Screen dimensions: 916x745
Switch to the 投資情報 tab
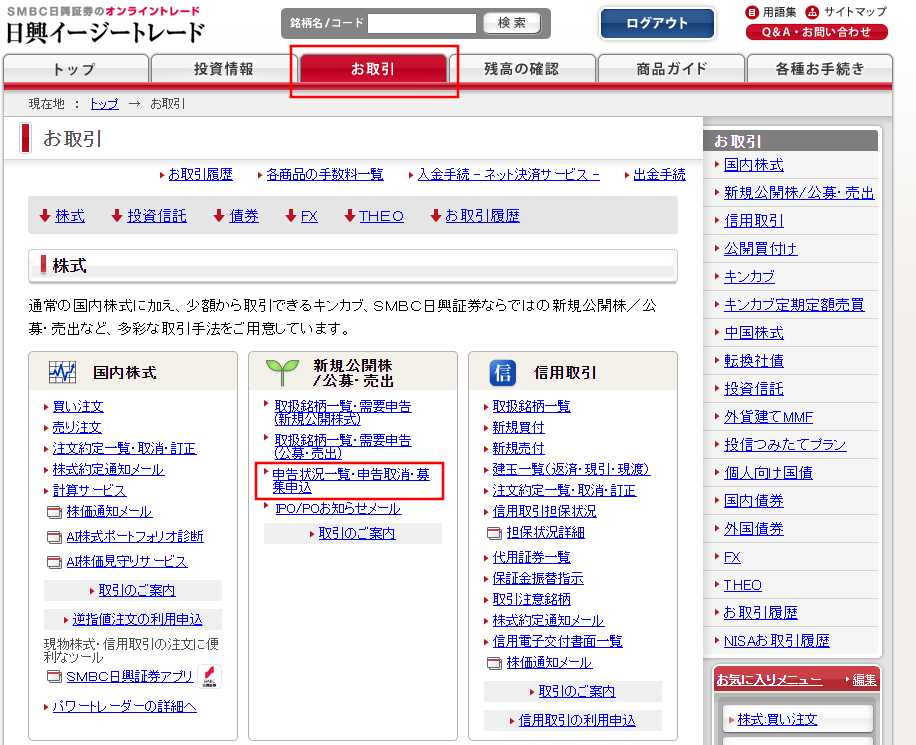tap(224, 69)
